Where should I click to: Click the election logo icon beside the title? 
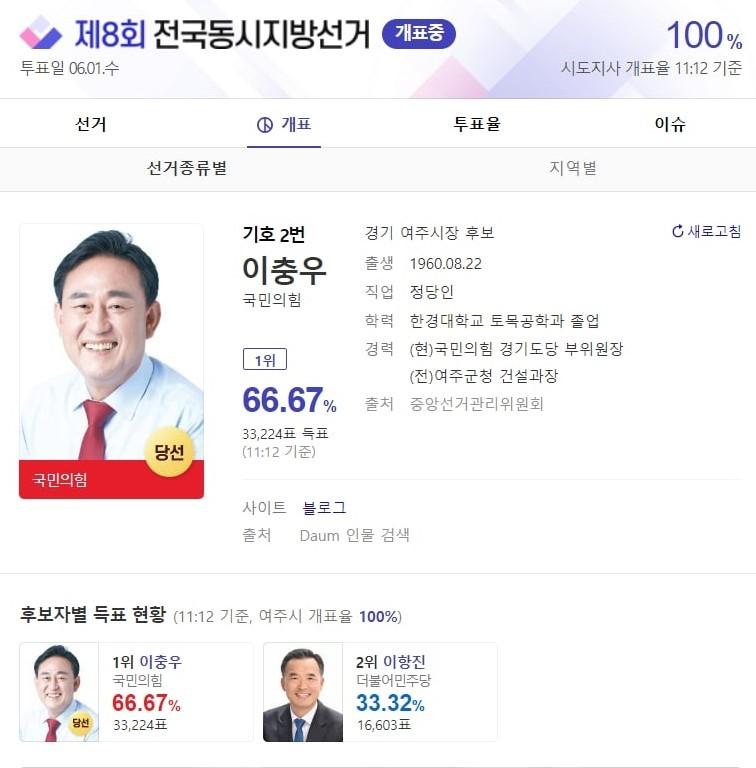(x=41, y=32)
